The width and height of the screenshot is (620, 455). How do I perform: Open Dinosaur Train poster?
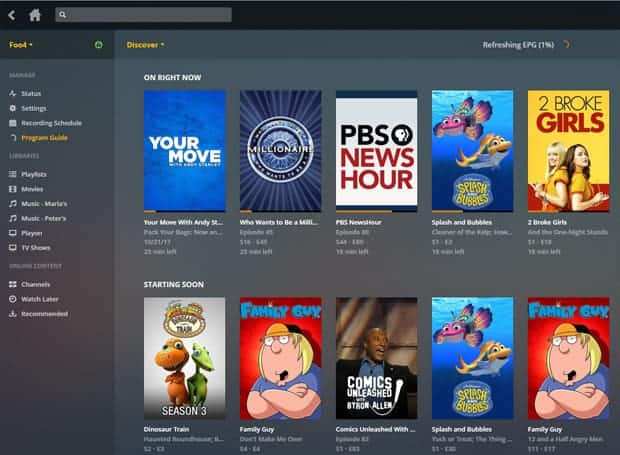click(x=185, y=358)
